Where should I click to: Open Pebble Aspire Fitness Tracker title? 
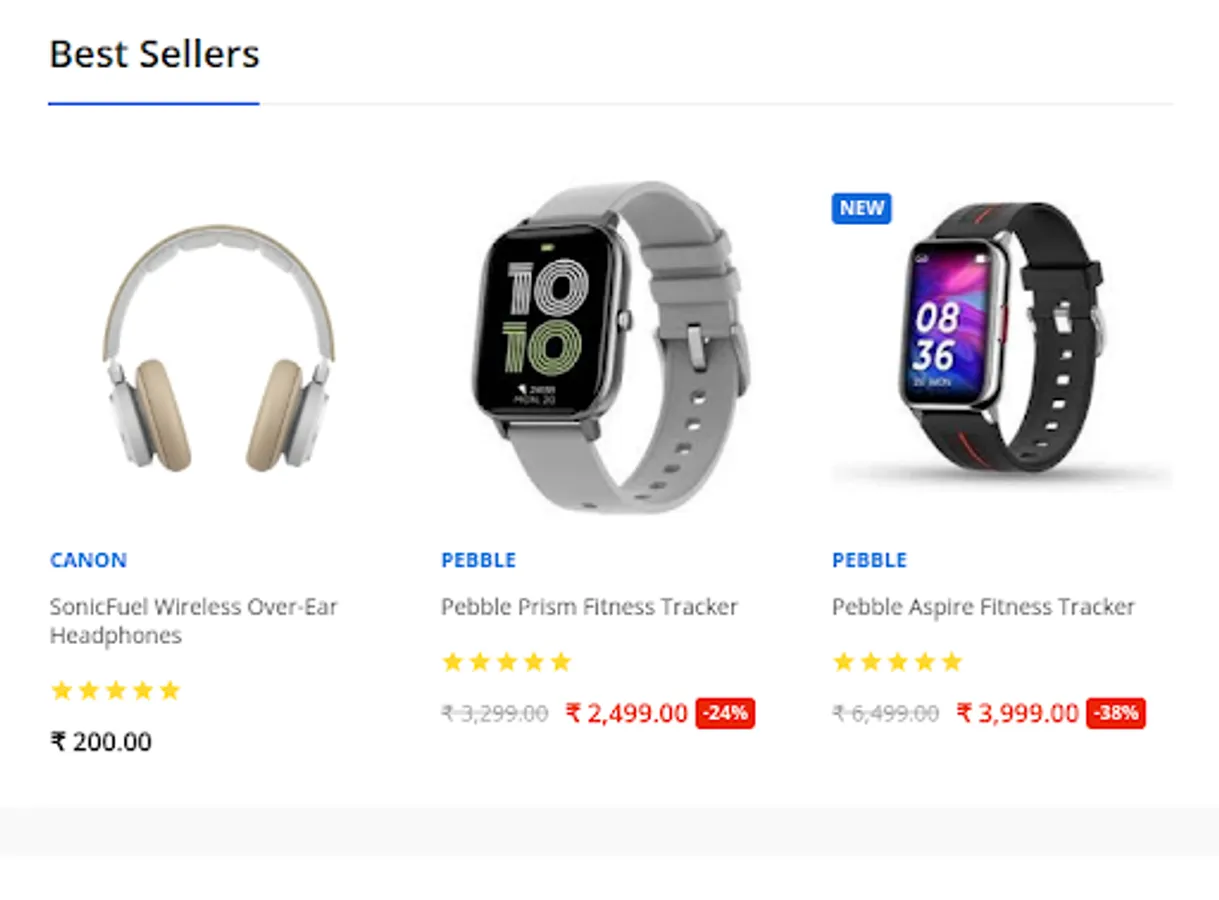tap(983, 607)
